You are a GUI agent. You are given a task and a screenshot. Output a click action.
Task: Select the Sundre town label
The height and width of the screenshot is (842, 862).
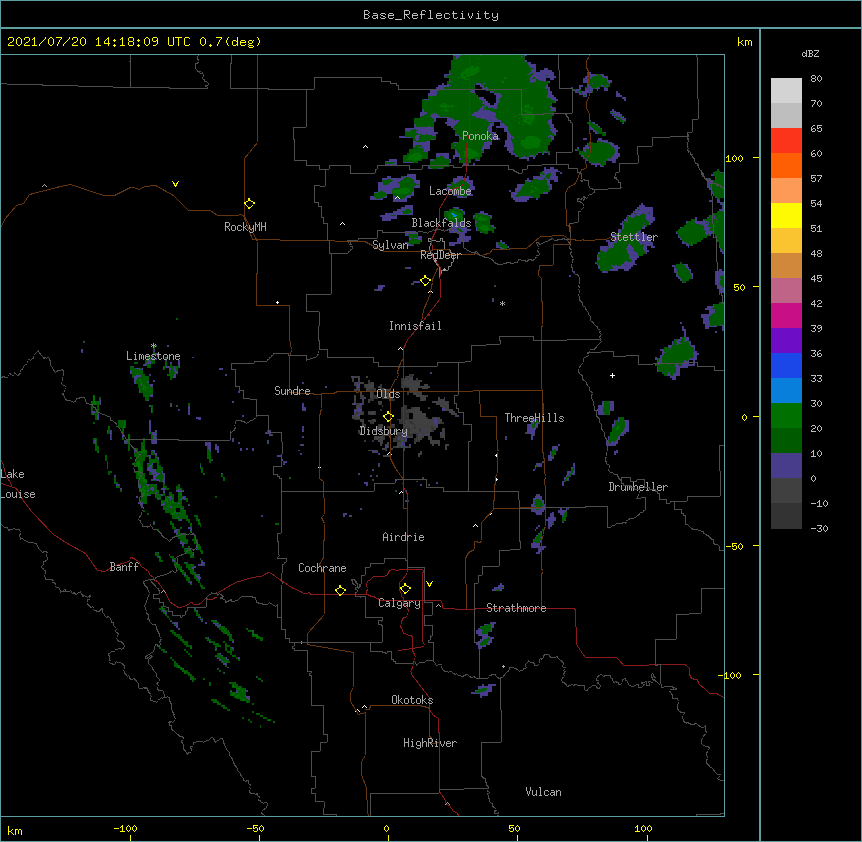tap(292, 391)
